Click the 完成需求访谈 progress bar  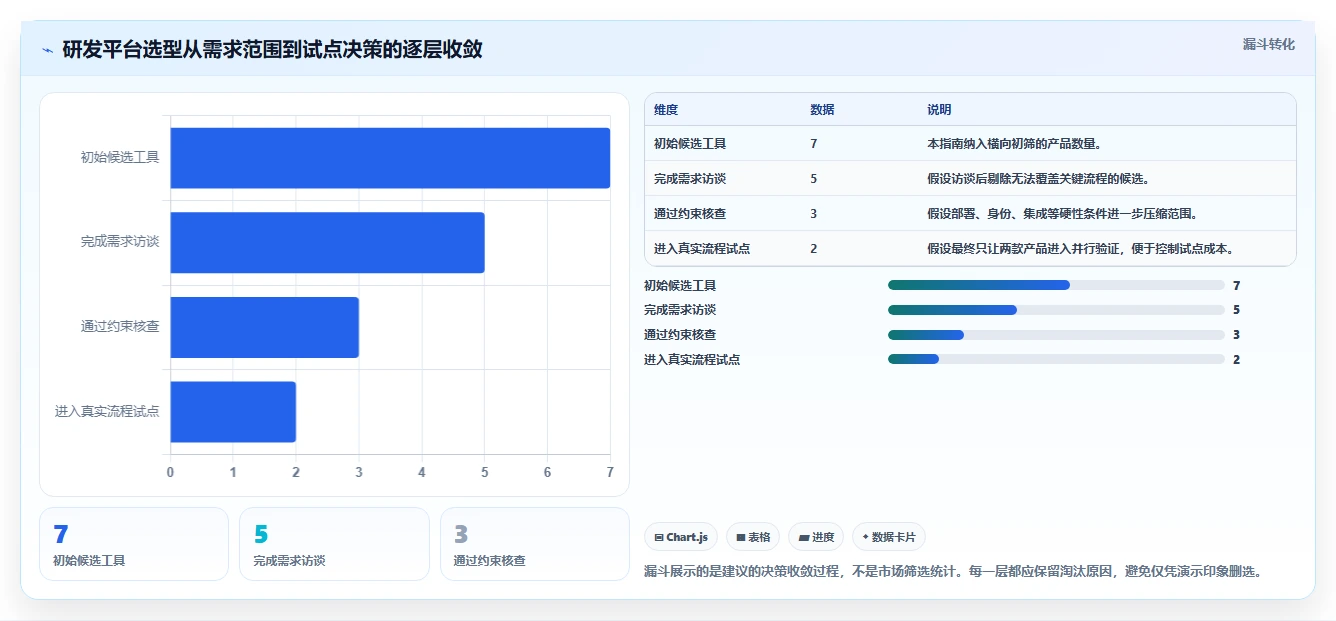(1056, 310)
